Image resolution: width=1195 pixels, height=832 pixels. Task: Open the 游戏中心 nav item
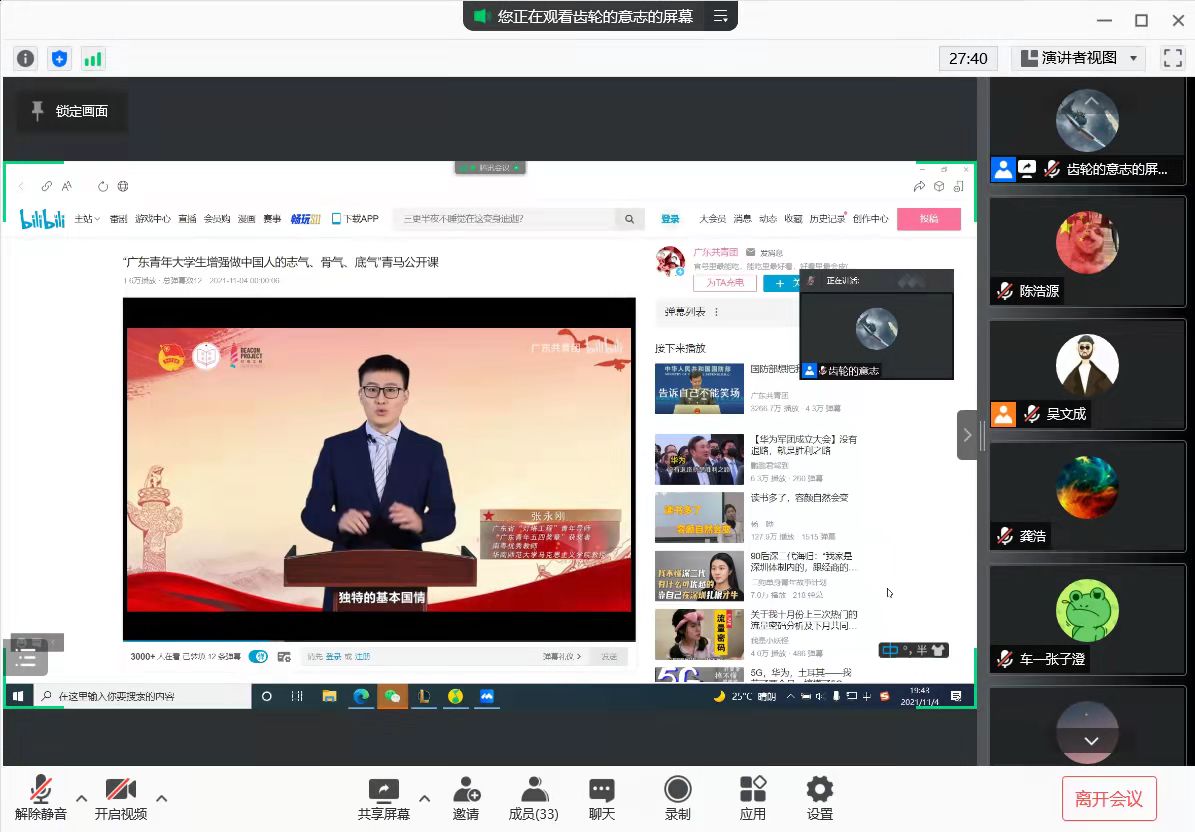tap(152, 219)
